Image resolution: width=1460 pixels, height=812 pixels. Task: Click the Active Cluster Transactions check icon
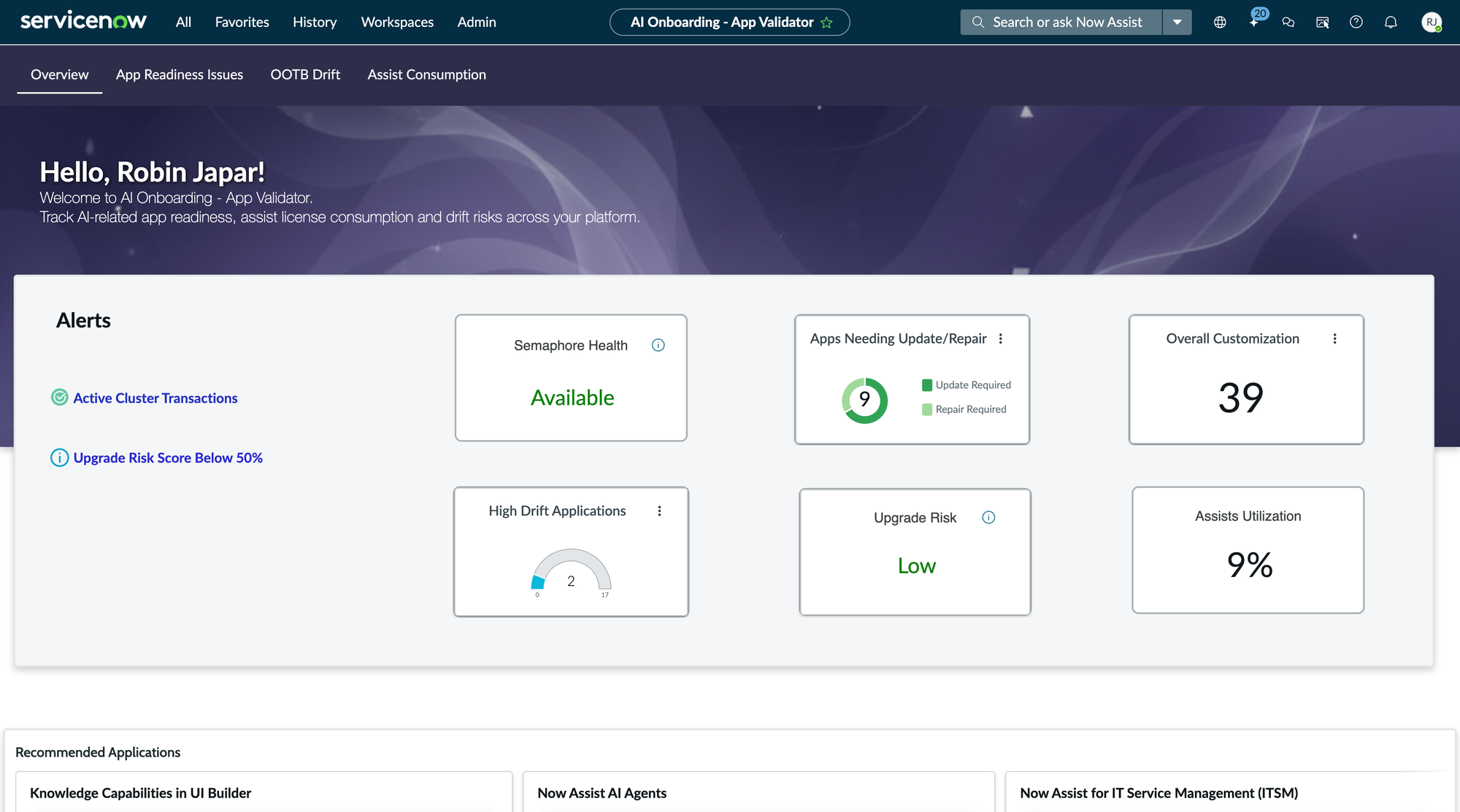(60, 398)
